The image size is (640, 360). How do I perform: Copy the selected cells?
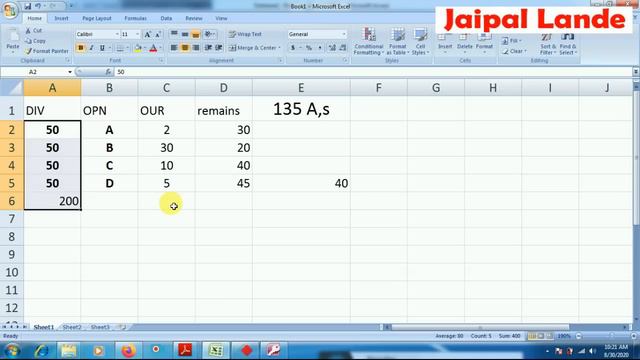pos(35,41)
